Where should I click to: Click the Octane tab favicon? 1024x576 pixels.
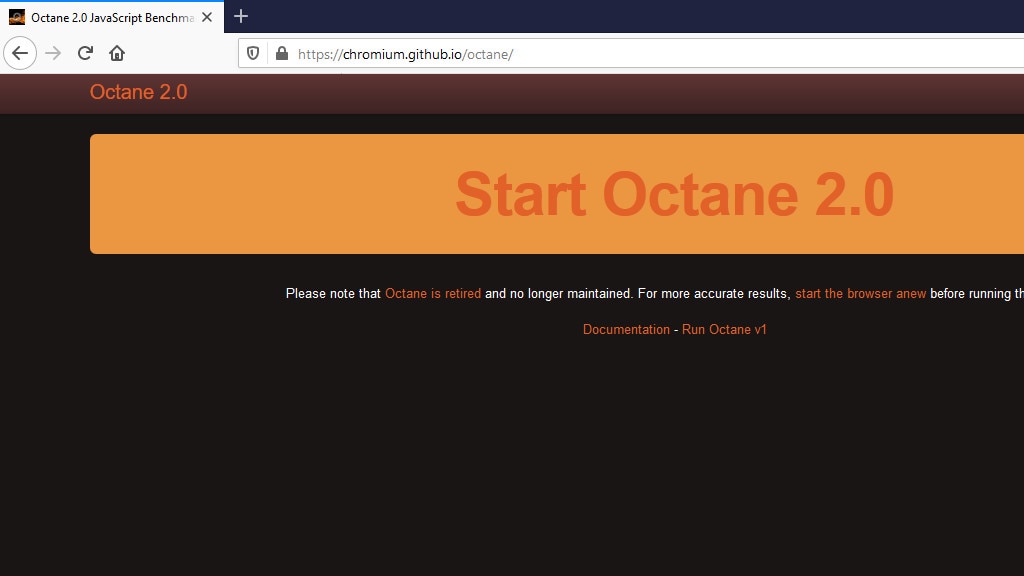click(17, 17)
